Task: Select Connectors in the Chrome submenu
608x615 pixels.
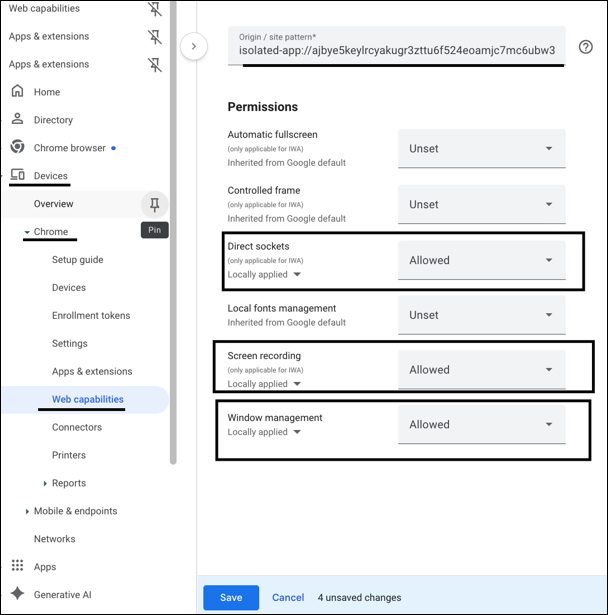Action: [77, 427]
